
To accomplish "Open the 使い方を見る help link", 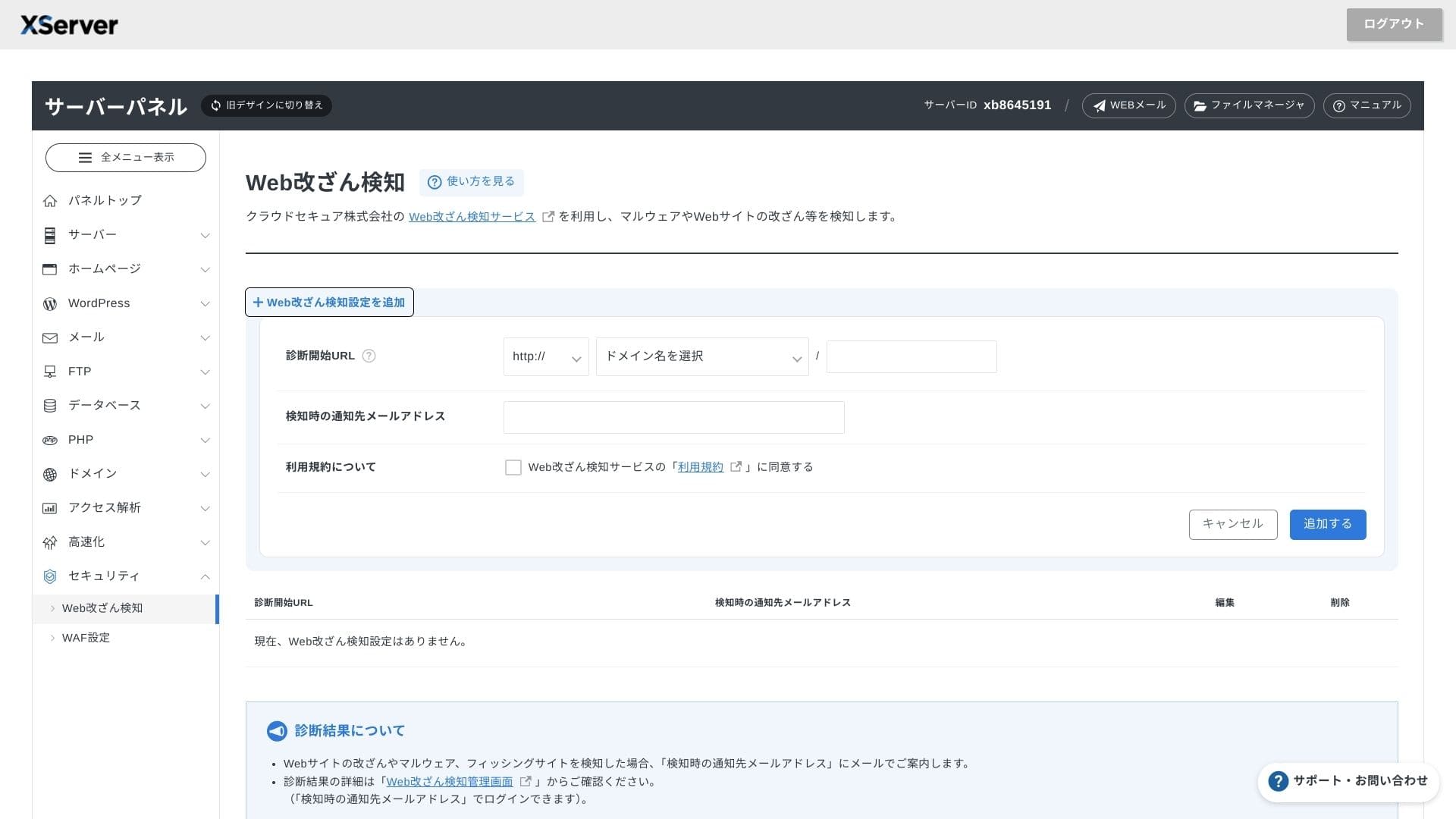I will [x=471, y=182].
